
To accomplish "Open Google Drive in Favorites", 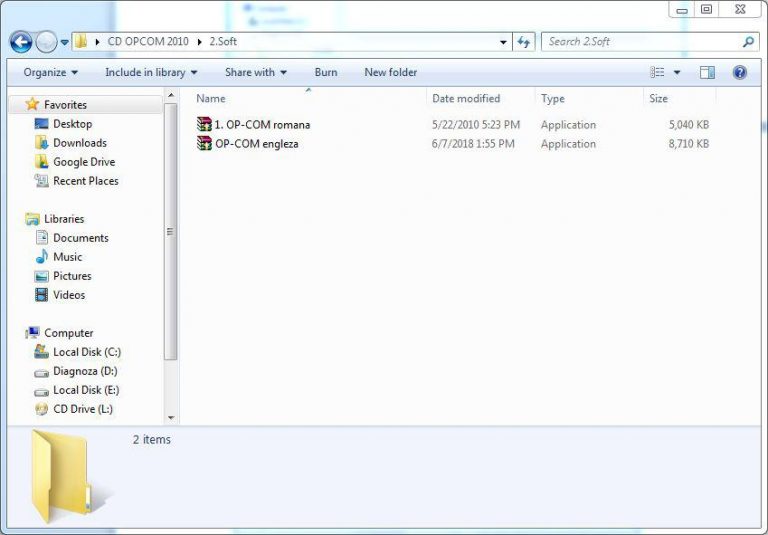I will coord(84,162).
